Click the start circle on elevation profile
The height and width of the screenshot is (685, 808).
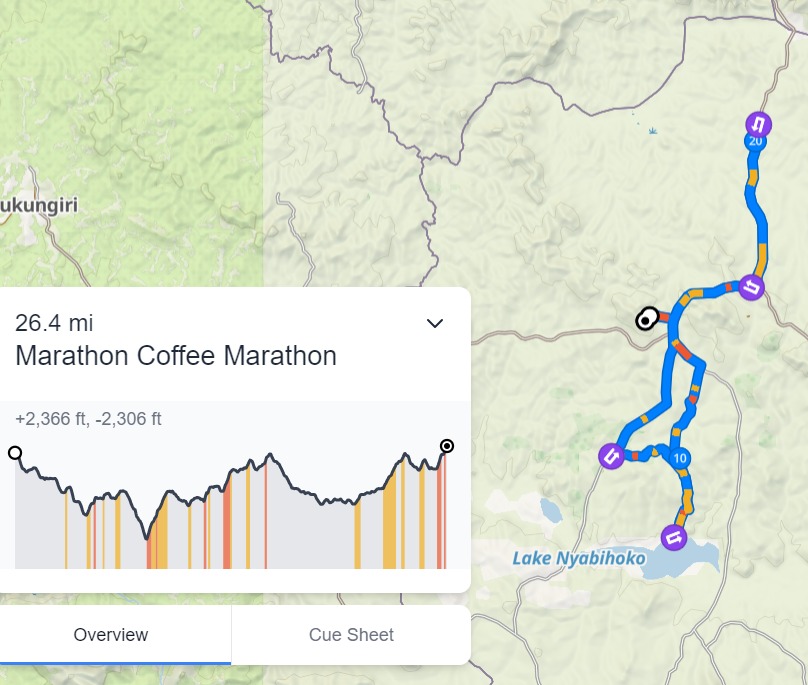(15, 453)
